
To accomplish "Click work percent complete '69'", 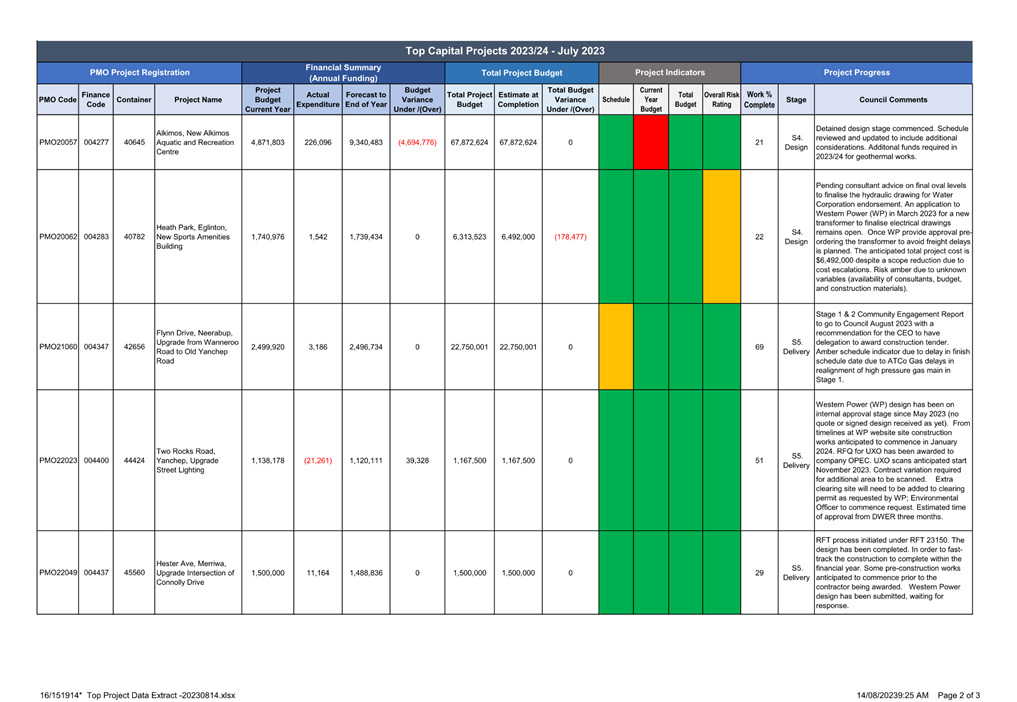I will [759, 347].
